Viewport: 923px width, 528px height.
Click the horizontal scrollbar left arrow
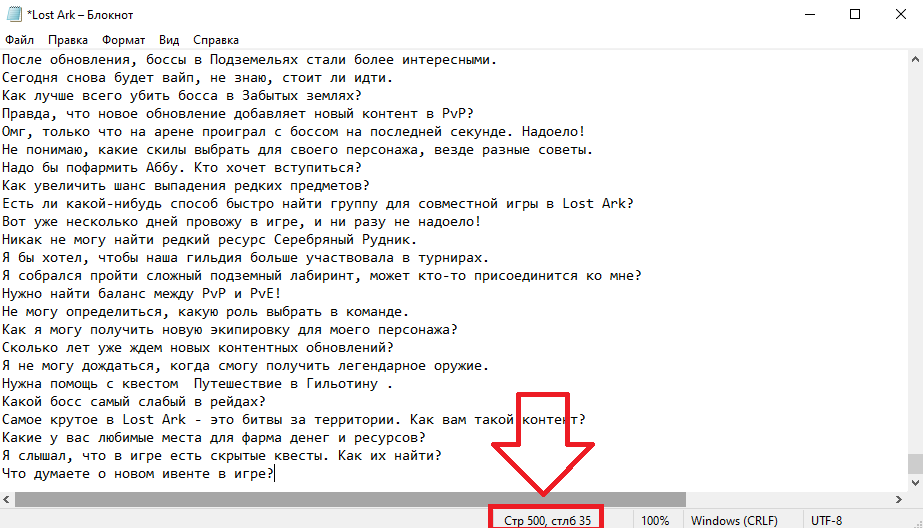pyautogui.click(x=6, y=499)
